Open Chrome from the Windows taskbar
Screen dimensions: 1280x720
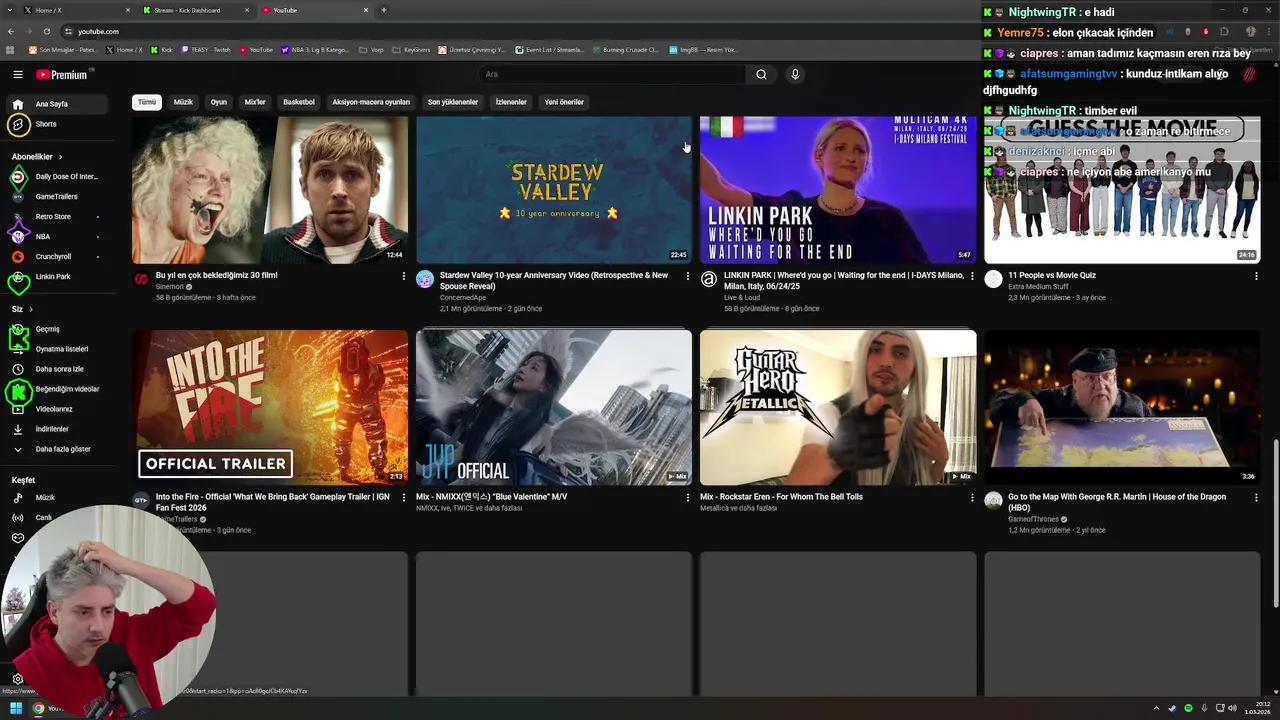point(38,708)
